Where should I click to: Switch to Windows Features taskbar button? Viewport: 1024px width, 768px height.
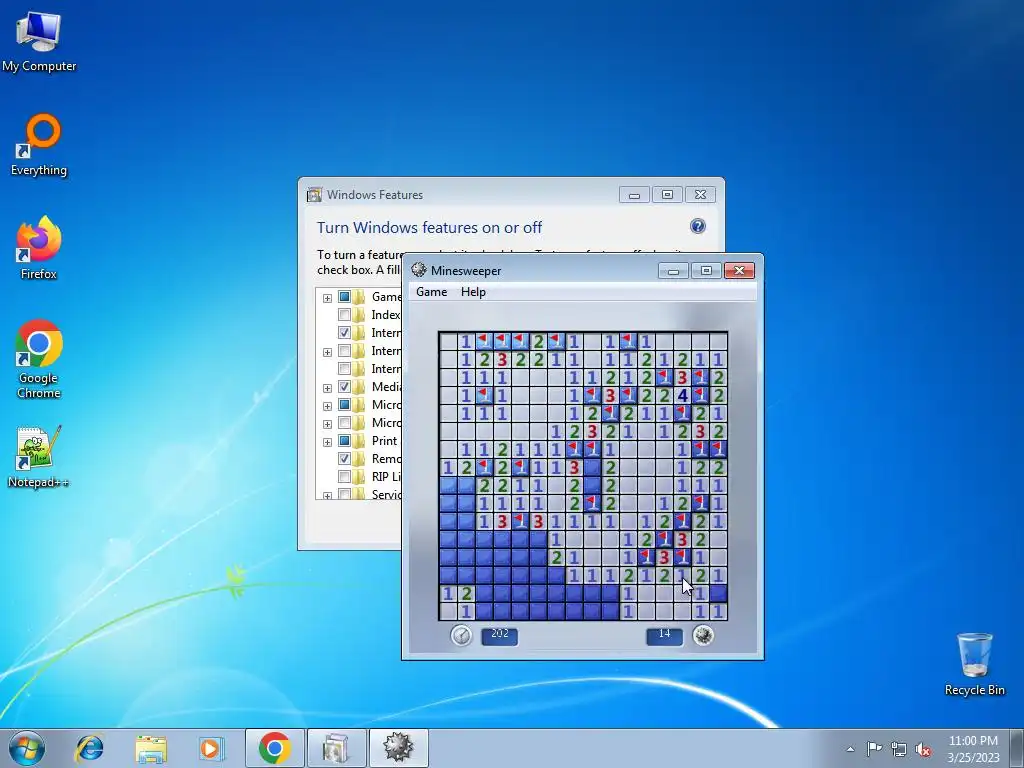(336, 748)
